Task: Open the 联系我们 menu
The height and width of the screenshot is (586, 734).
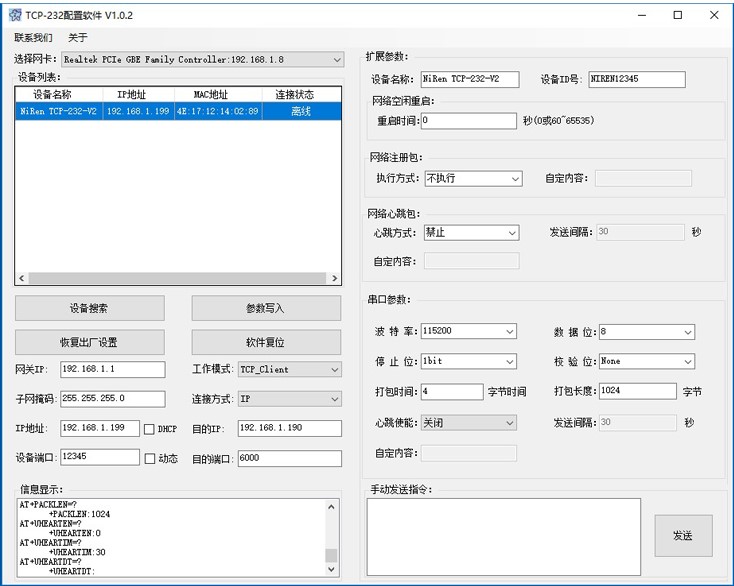Action: point(33,37)
